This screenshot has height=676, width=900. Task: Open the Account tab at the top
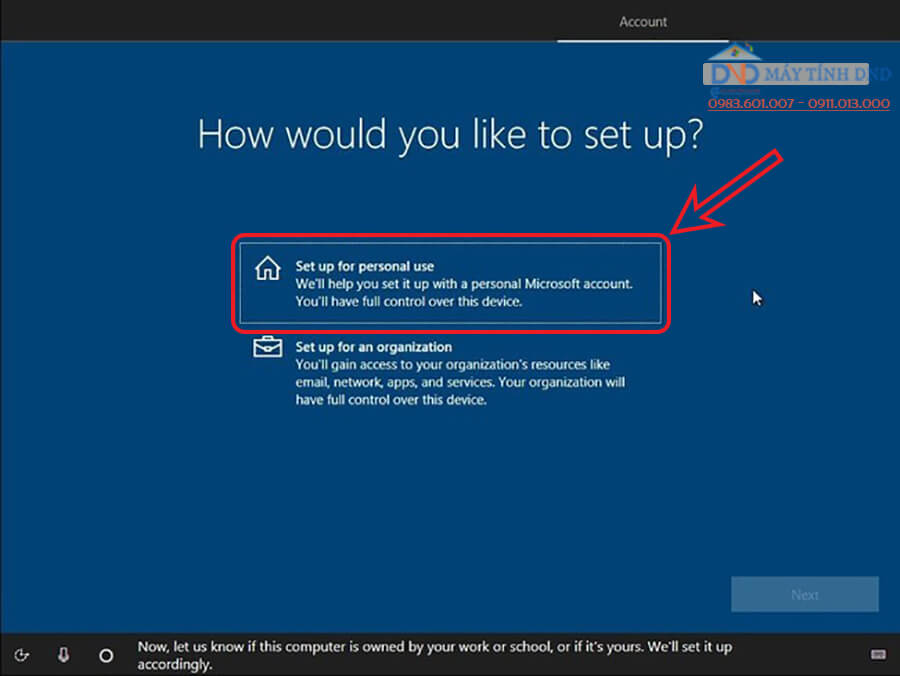pyautogui.click(x=643, y=22)
